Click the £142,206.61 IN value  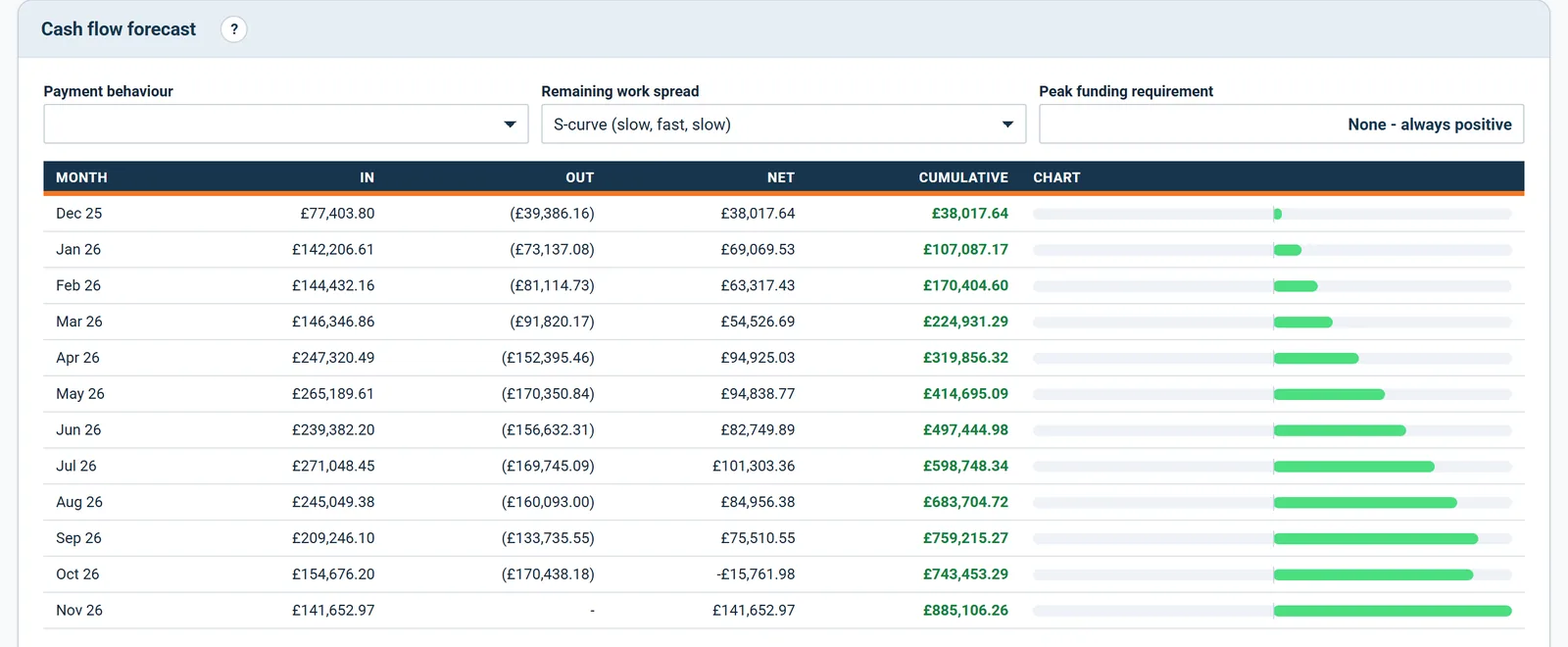click(x=333, y=250)
